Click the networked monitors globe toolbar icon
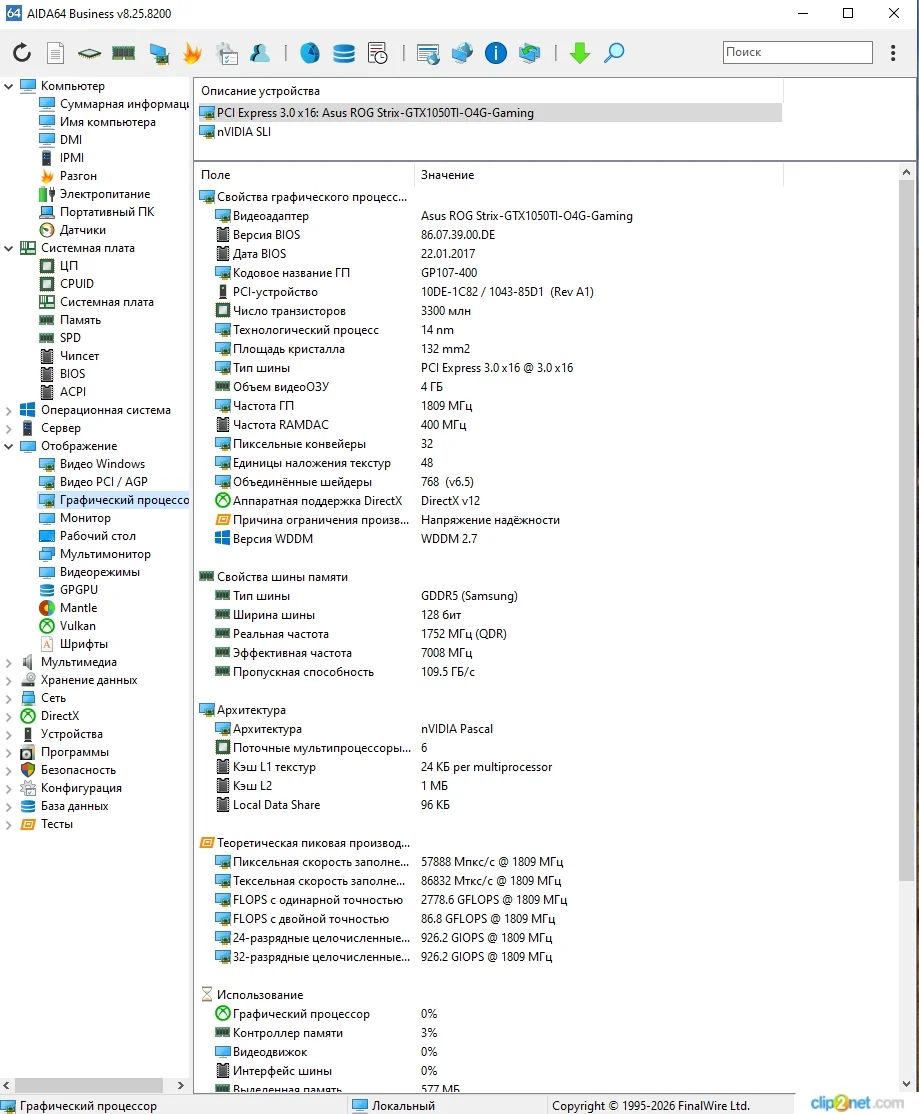The height and width of the screenshot is (1114, 919). point(462,53)
